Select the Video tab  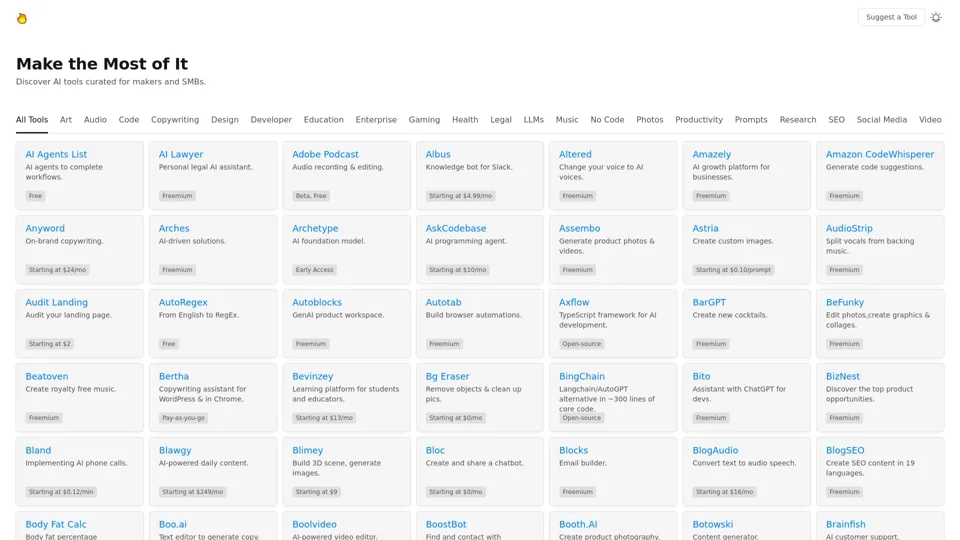(x=930, y=120)
